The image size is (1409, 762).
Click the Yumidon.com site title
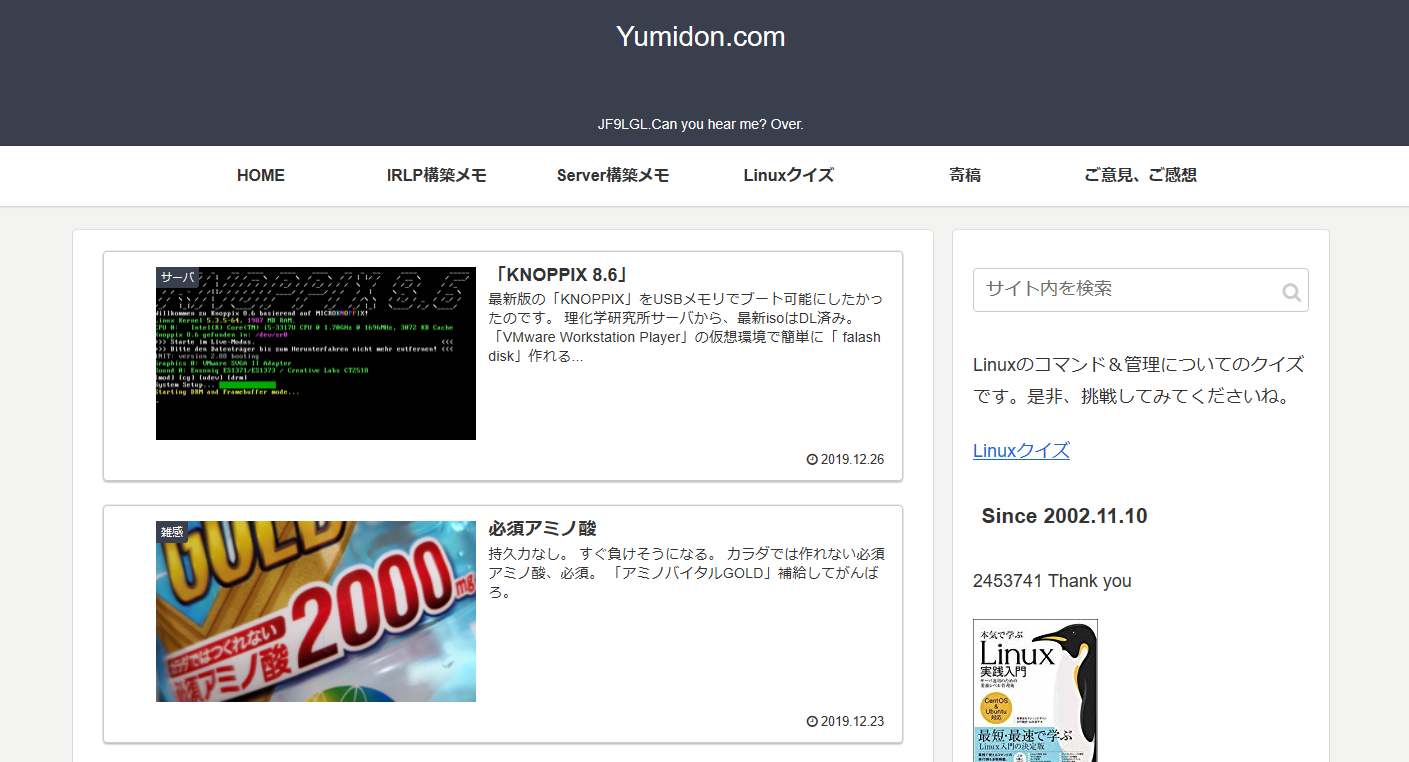(x=700, y=36)
